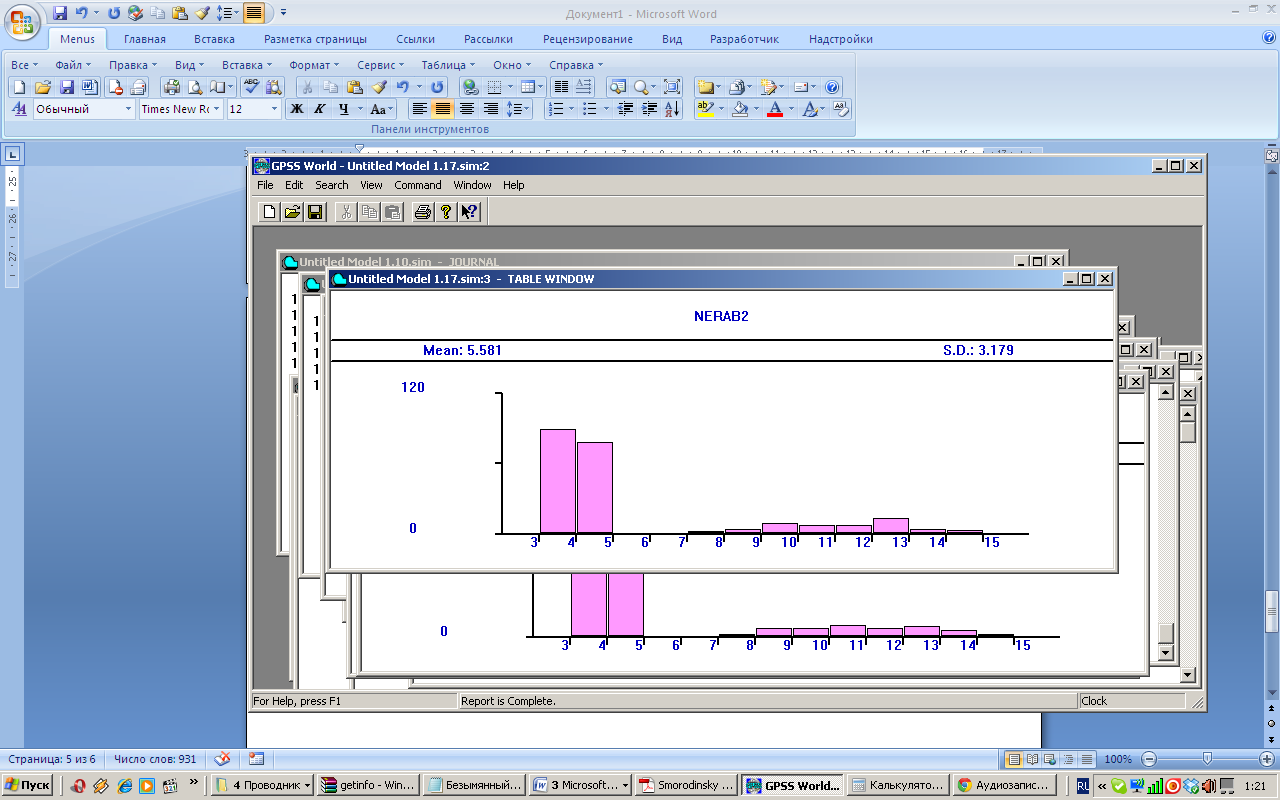Open the Command menu in GPSS World
The height and width of the screenshot is (800, 1280).
tap(418, 185)
